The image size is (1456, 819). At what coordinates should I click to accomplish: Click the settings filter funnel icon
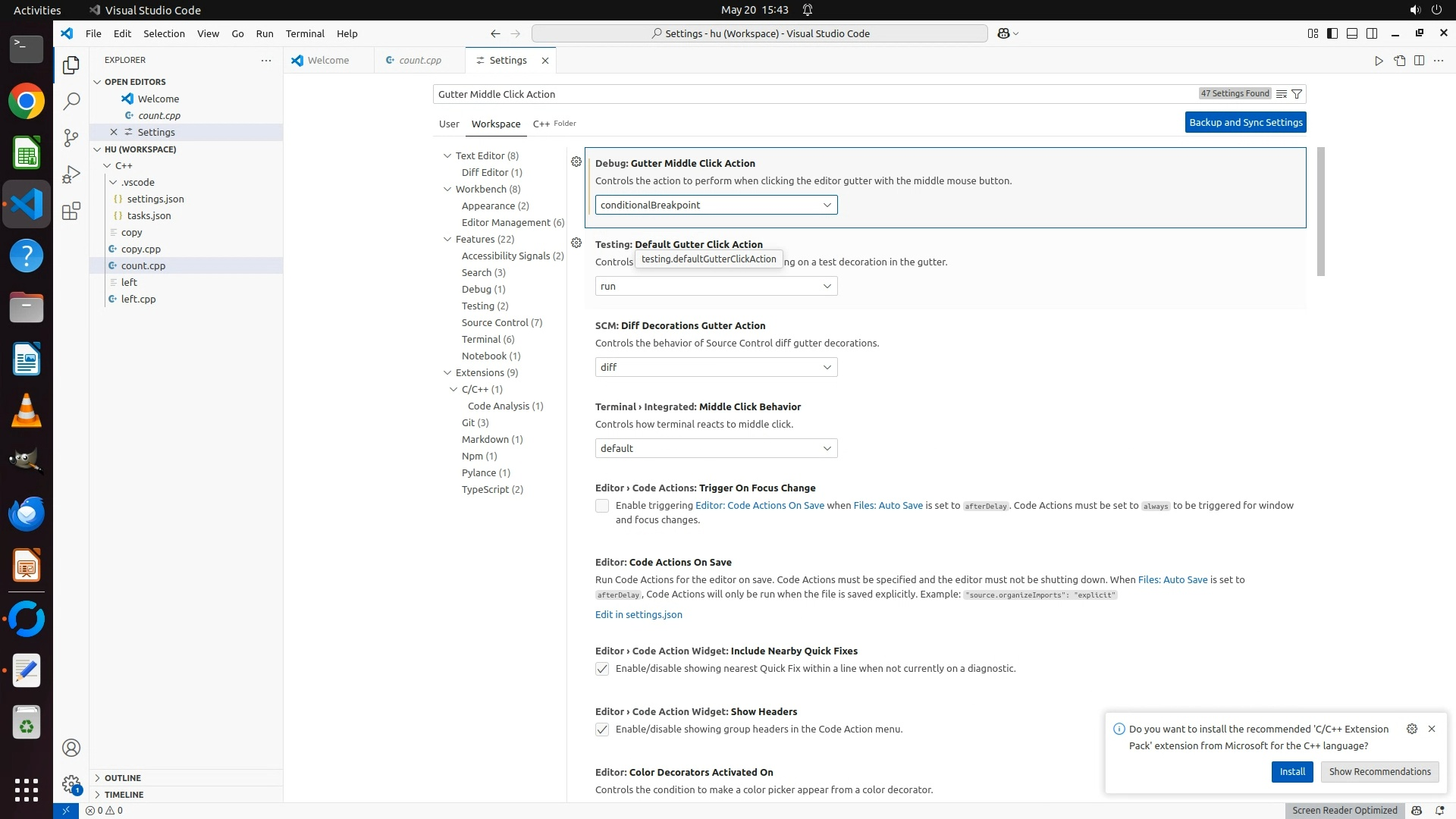coord(1297,94)
